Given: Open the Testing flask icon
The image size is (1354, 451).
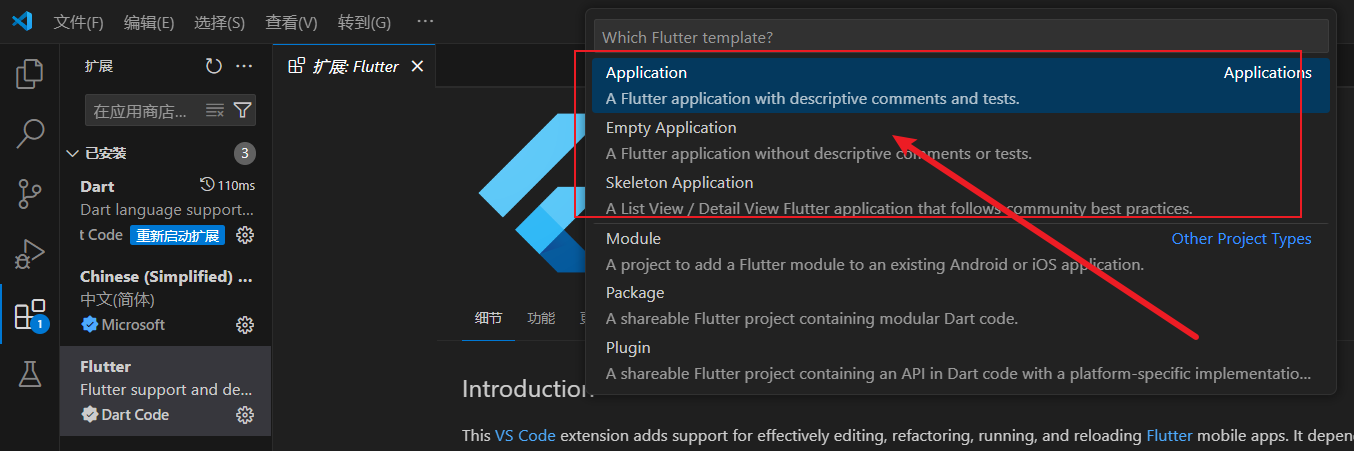Looking at the screenshot, I should 30,375.
